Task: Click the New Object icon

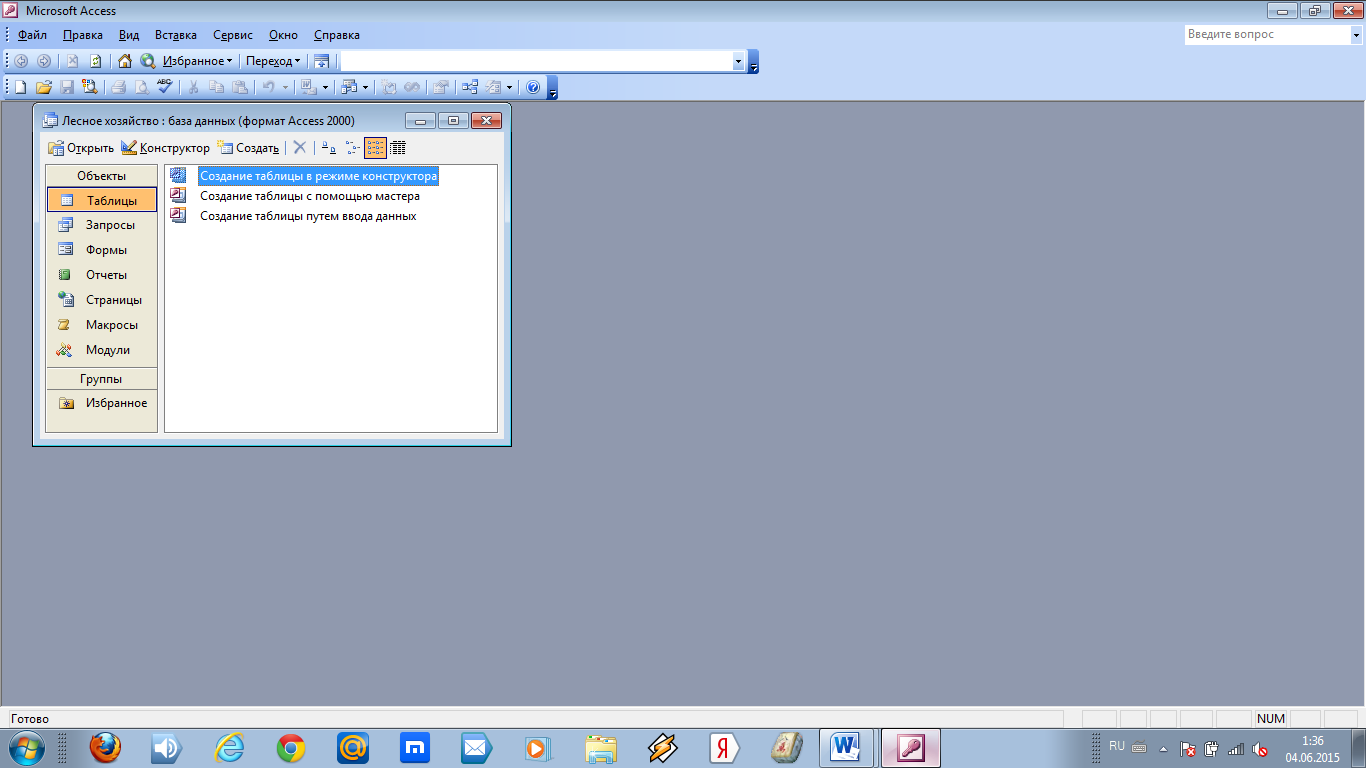Action: coord(493,87)
